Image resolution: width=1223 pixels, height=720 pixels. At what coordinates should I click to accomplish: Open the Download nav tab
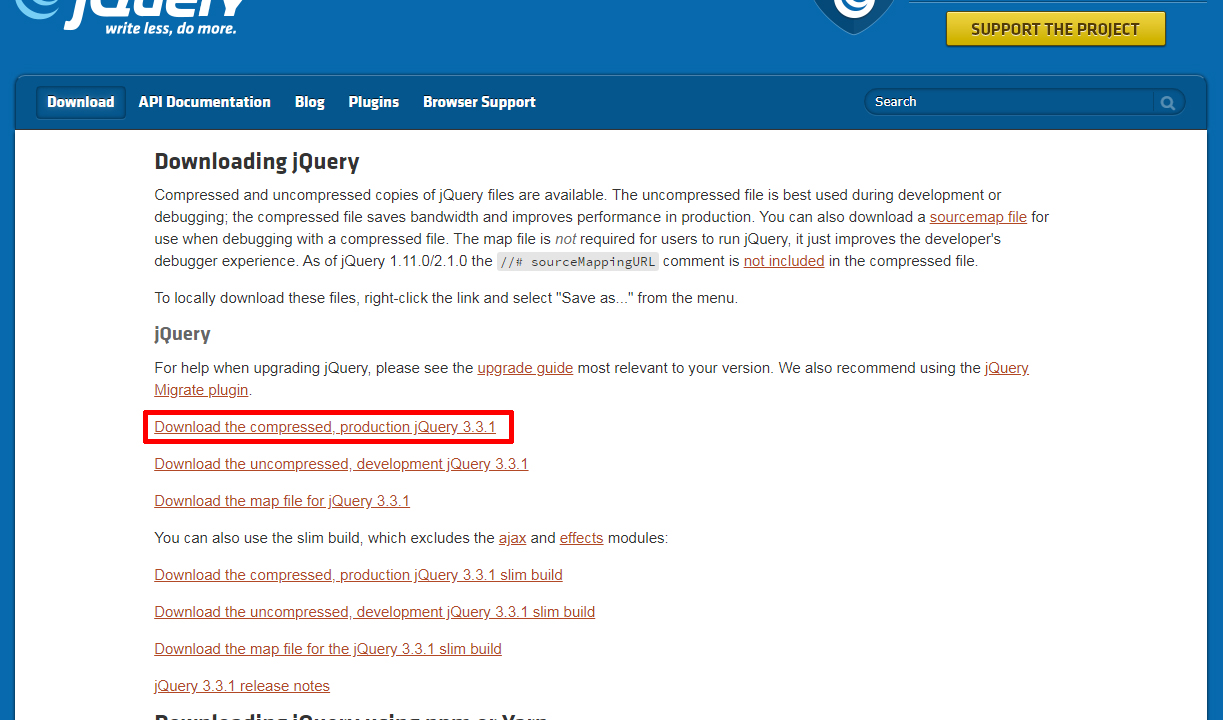(x=81, y=102)
